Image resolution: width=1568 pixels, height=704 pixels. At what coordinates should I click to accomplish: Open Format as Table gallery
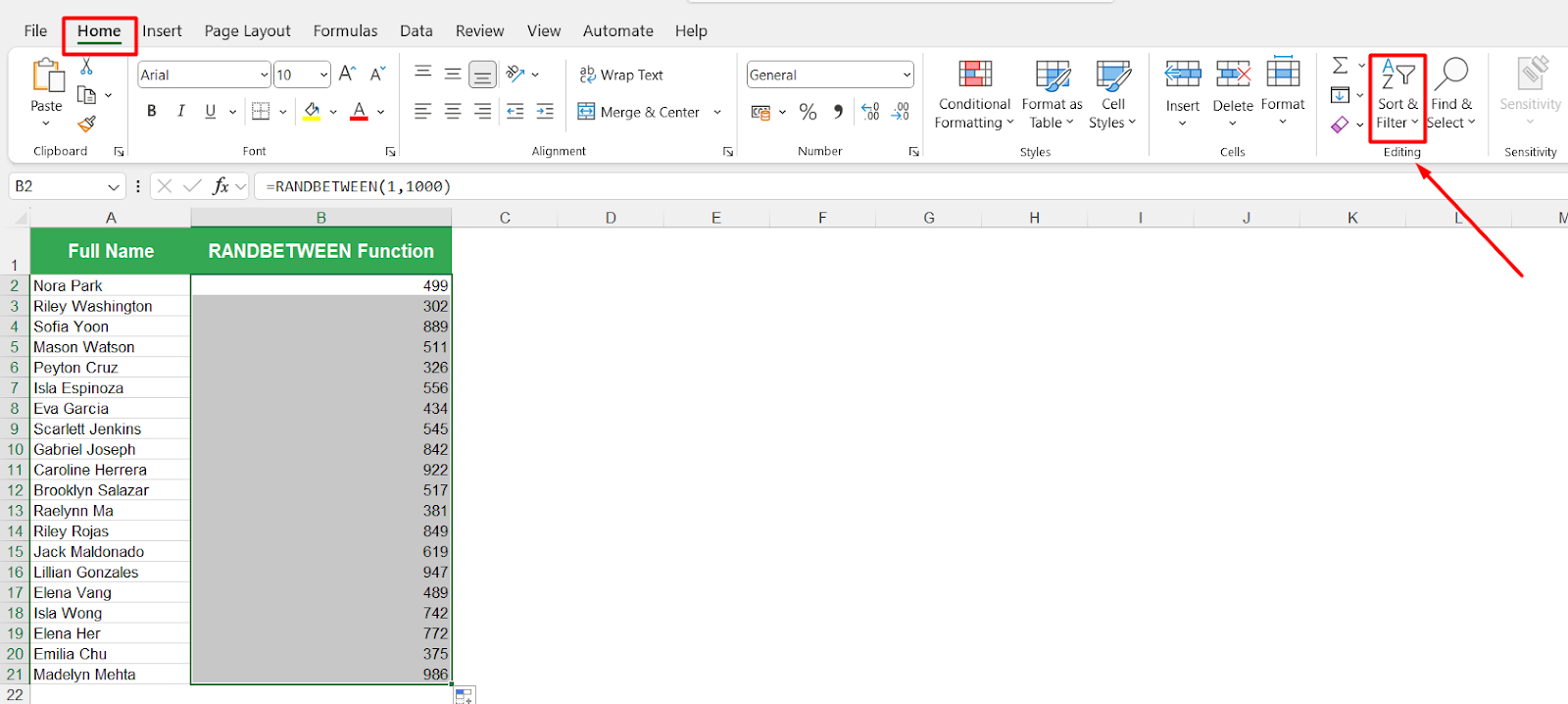pyautogui.click(x=1053, y=94)
